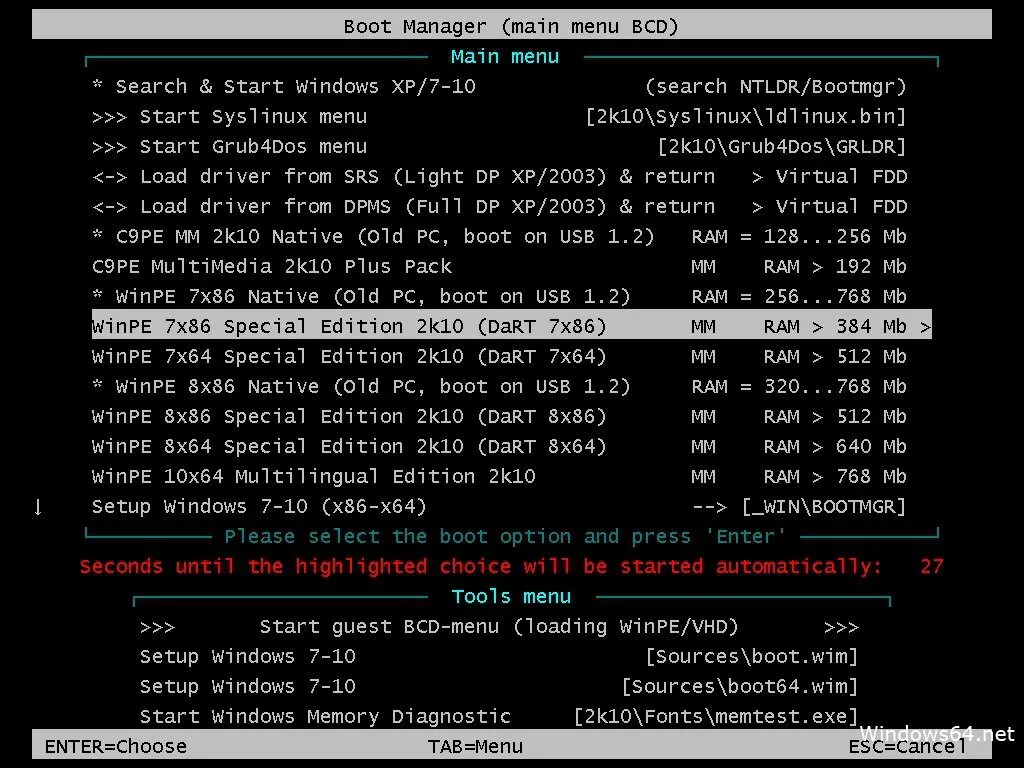Select Setup Windows 7-10 Sources\boot.wim entry
Viewport: 1024px width, 768px height.
(499, 656)
